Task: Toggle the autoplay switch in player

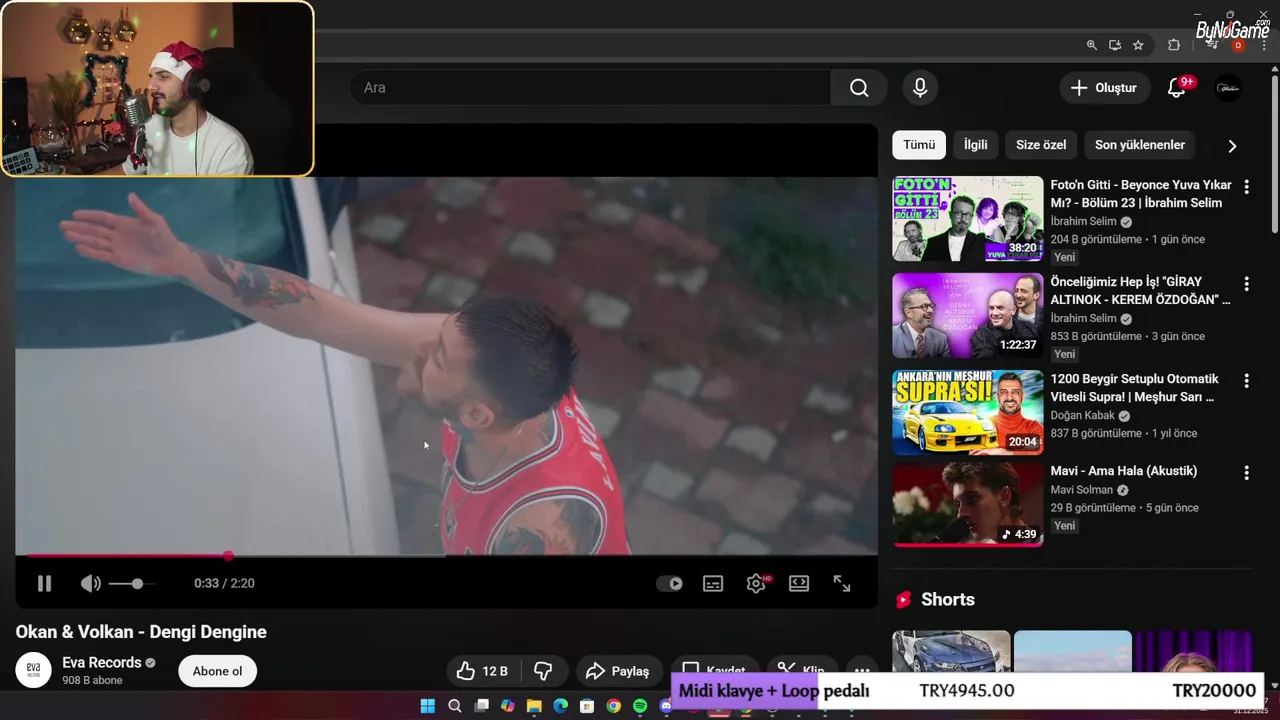Action: pos(669,584)
